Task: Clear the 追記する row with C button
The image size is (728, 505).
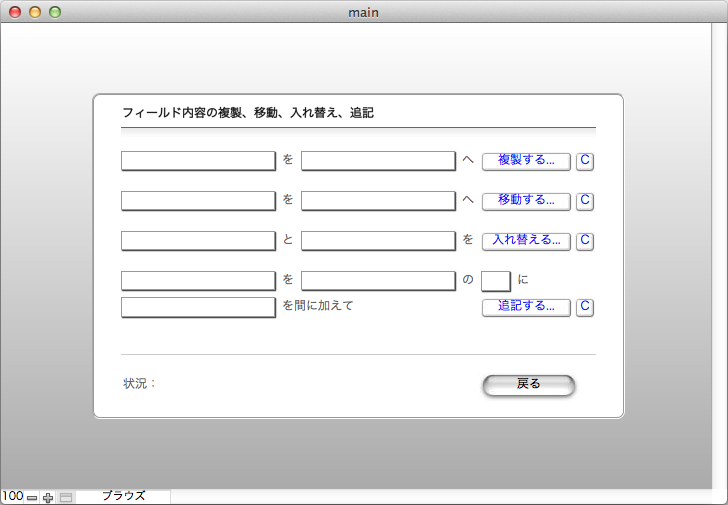Action: click(x=585, y=307)
